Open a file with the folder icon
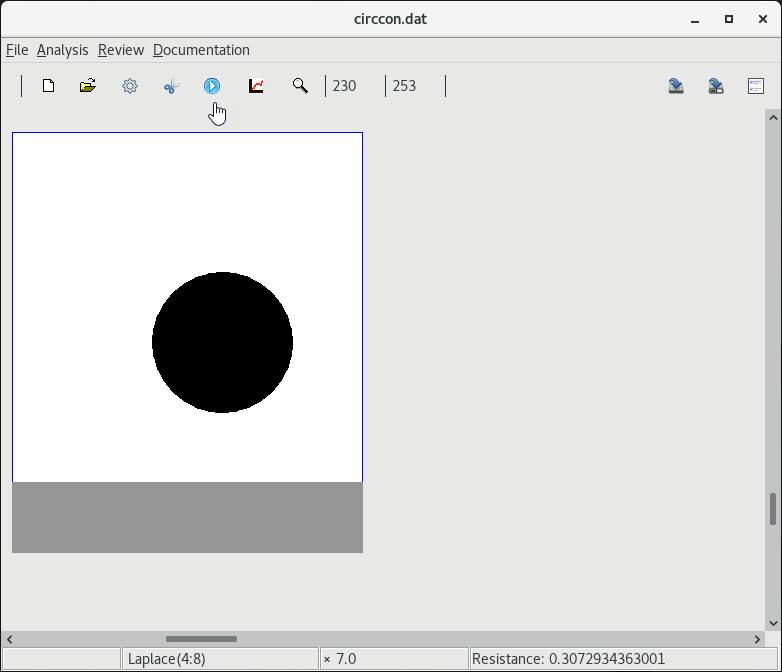This screenshot has width=782, height=672. click(x=88, y=86)
